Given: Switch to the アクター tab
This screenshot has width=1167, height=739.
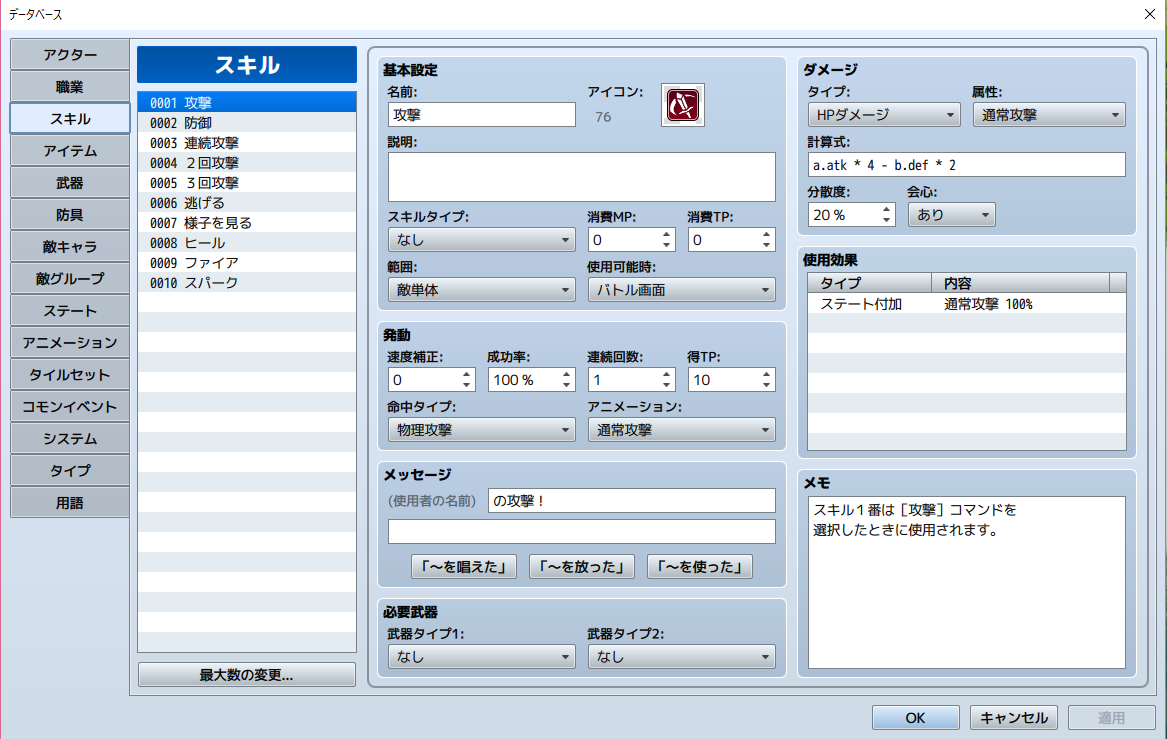Looking at the screenshot, I should click(x=70, y=54).
